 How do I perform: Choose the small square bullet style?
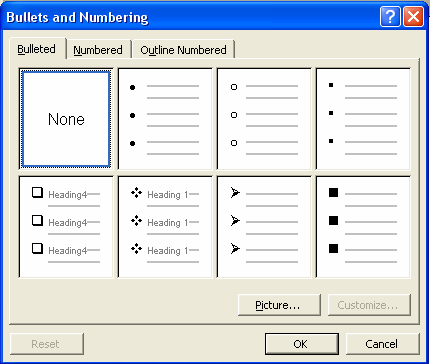pyautogui.click(x=363, y=119)
